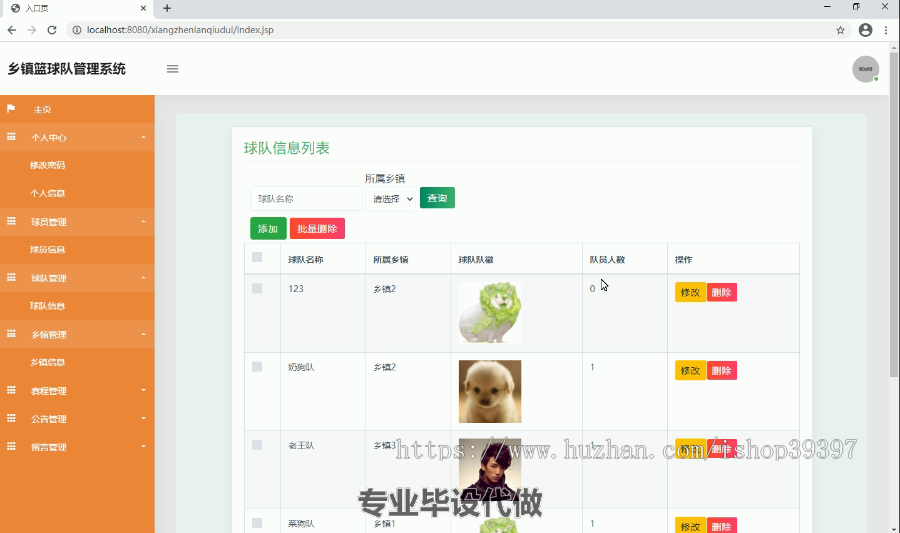Reload the page with refresh icon
This screenshot has height=533, width=900.
click(52, 30)
